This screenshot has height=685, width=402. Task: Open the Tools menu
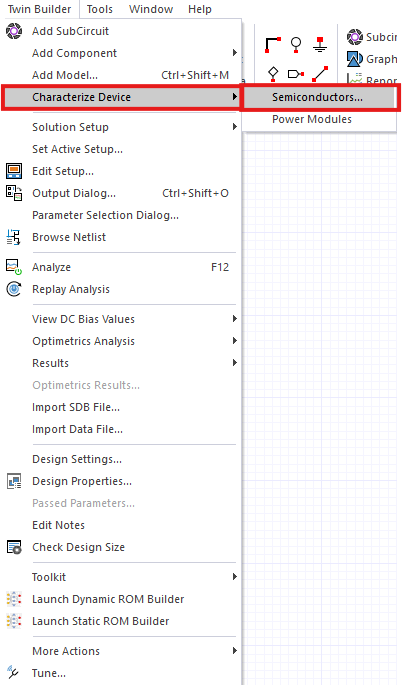[100, 9]
